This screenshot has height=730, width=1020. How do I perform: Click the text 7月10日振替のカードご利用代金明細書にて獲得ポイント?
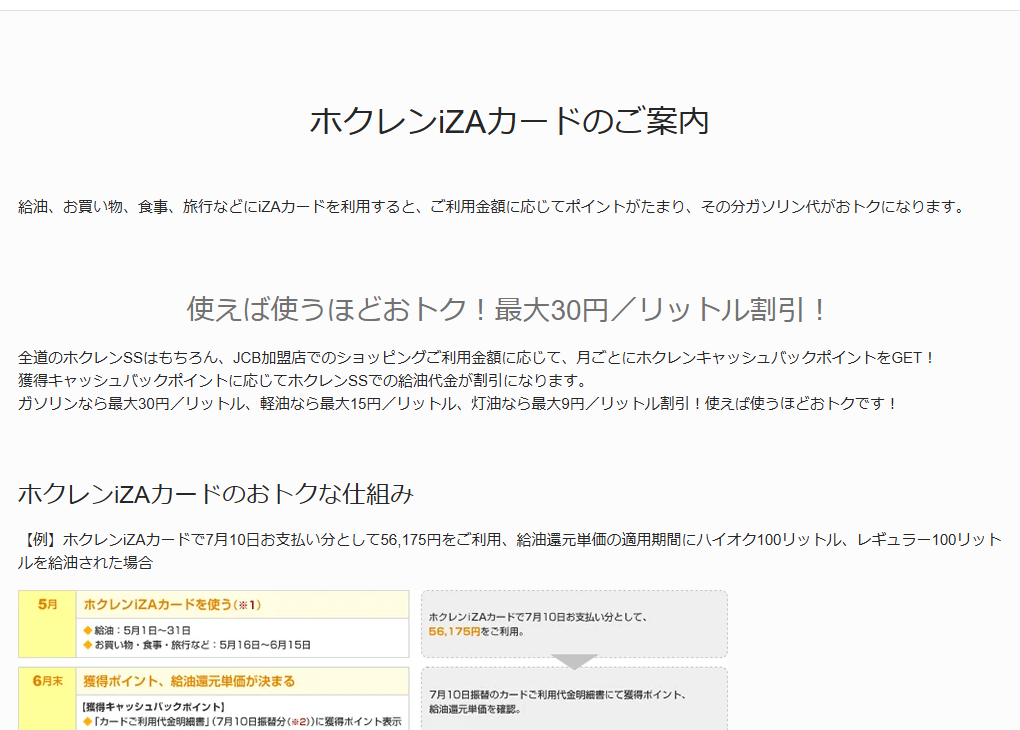click(557, 695)
